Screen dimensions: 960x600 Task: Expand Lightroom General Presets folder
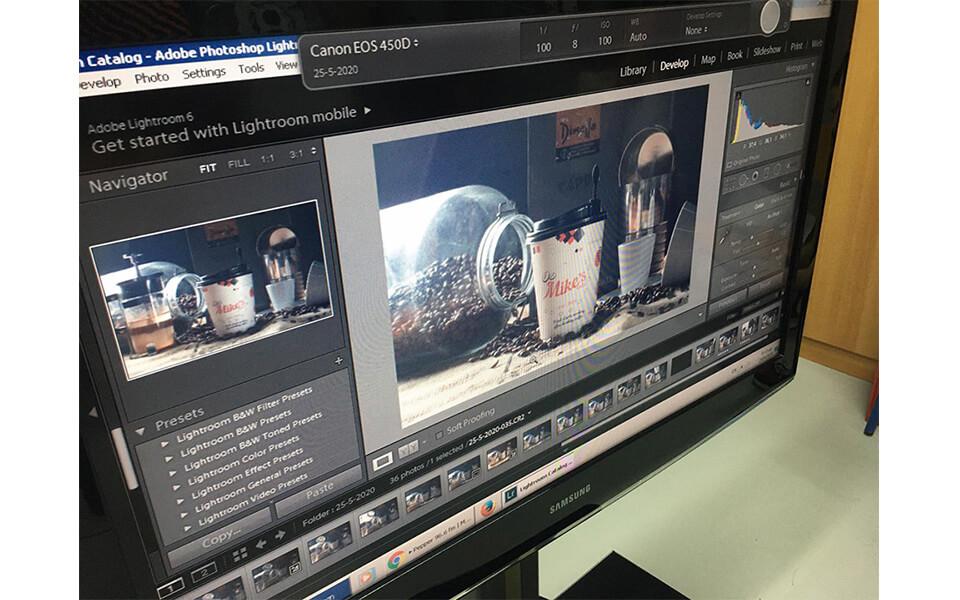pyautogui.click(x=183, y=514)
